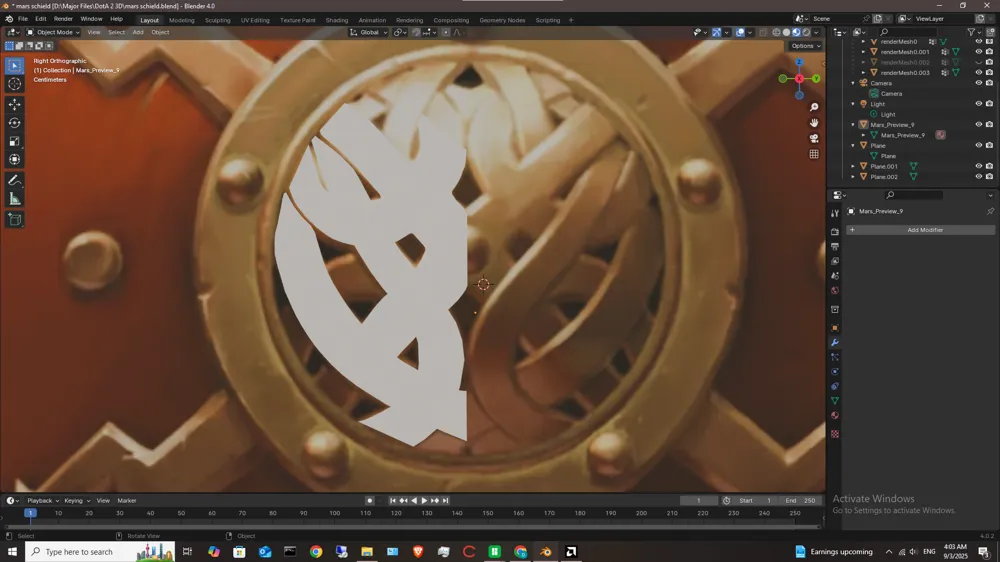Open the Output properties tab
This screenshot has height=562, width=1000.
(835, 246)
